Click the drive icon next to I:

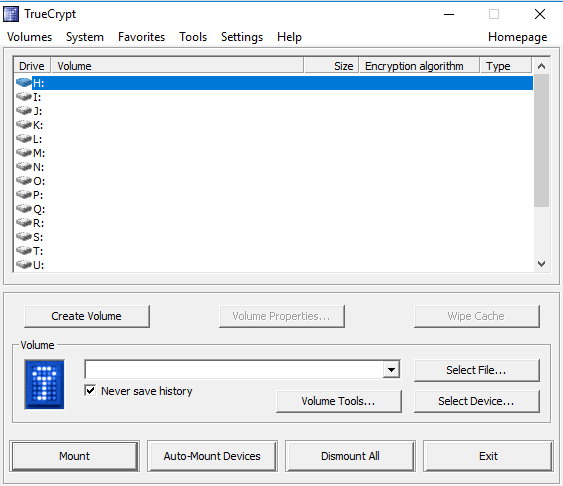(x=24, y=97)
